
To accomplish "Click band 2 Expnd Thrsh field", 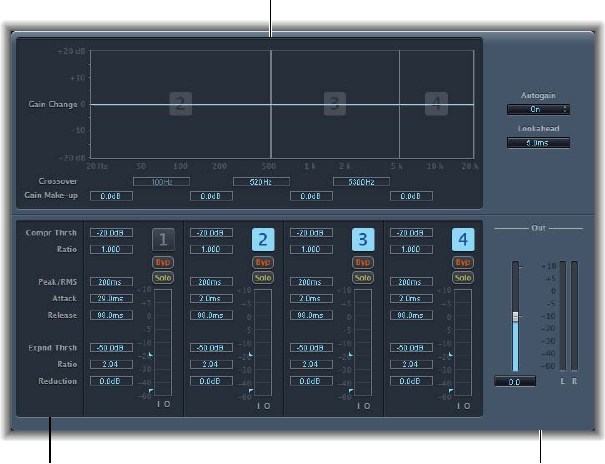I will click(211, 348).
